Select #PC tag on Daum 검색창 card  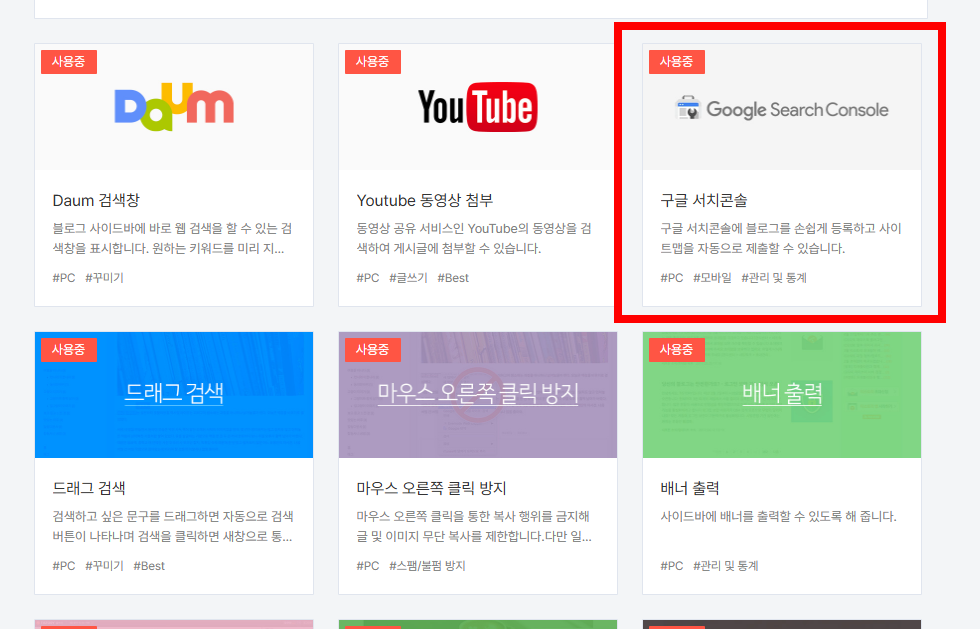click(x=64, y=278)
